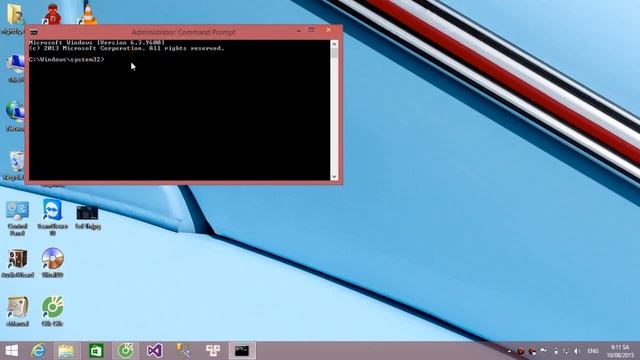Click ENG input language indicator
Image resolution: width=640 pixels, height=360 pixels.
[593, 351]
